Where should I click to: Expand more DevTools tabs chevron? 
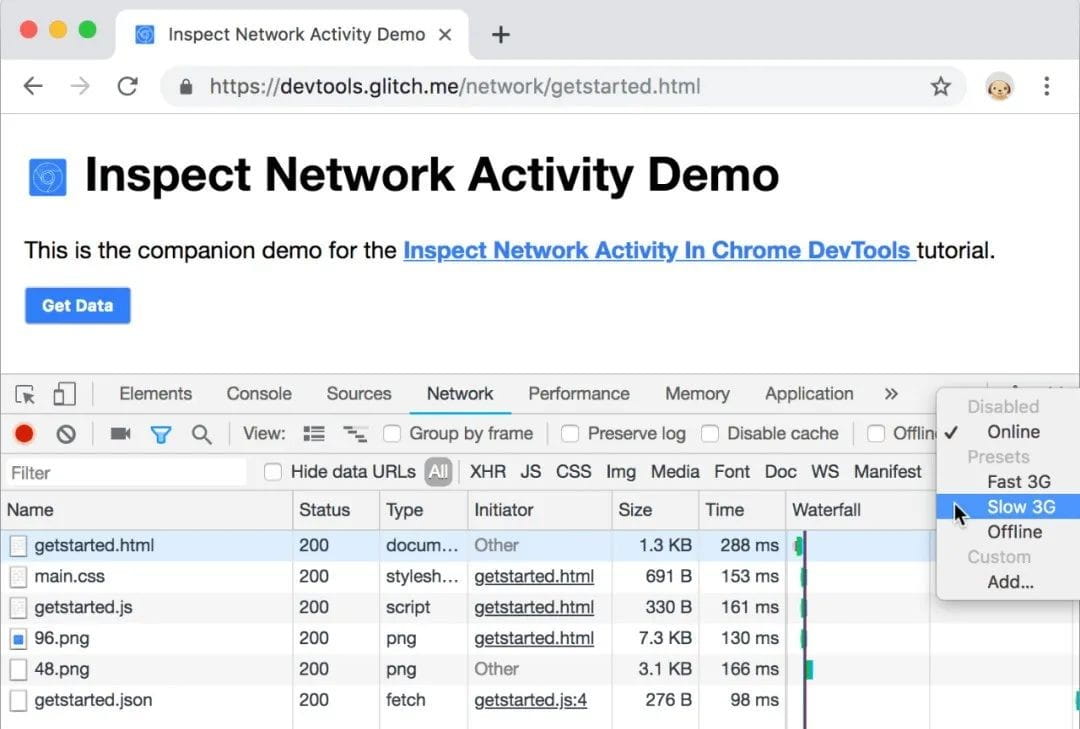tap(891, 394)
